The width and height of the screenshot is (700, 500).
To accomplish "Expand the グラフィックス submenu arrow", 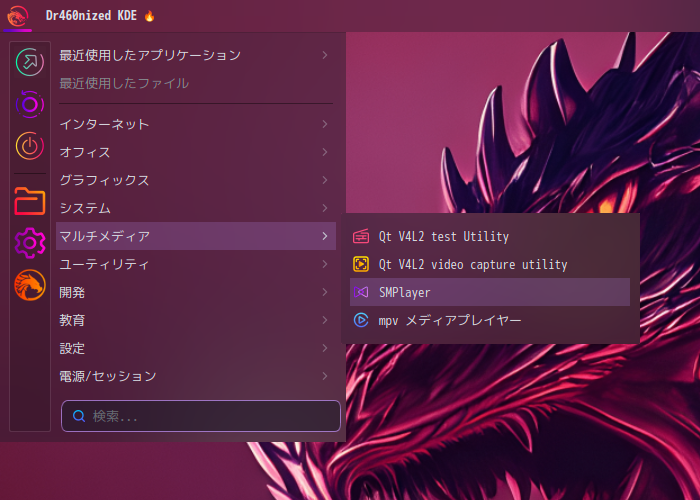I will coord(325,180).
